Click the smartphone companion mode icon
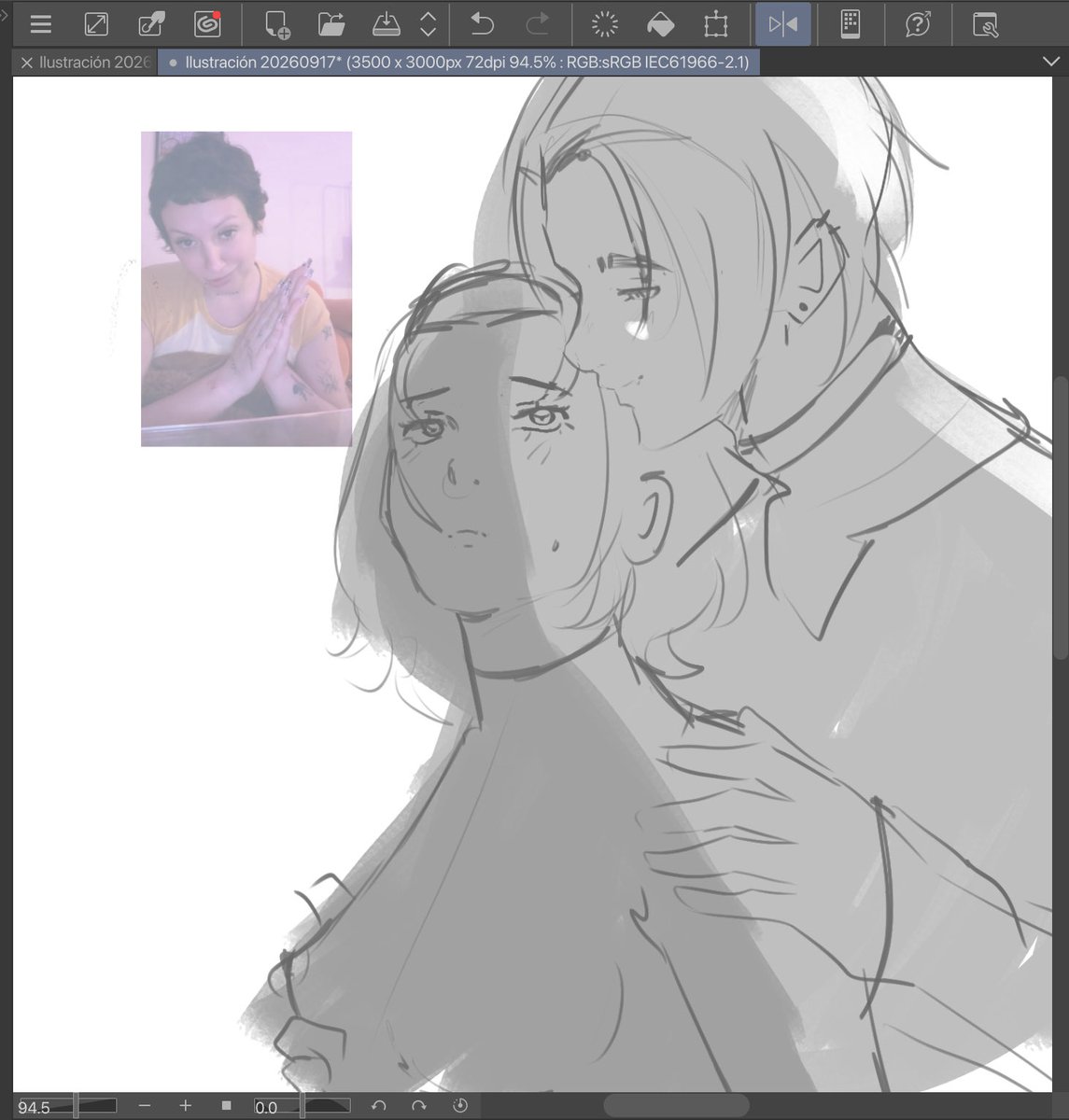Image resolution: width=1069 pixels, height=1120 pixels. 851,24
